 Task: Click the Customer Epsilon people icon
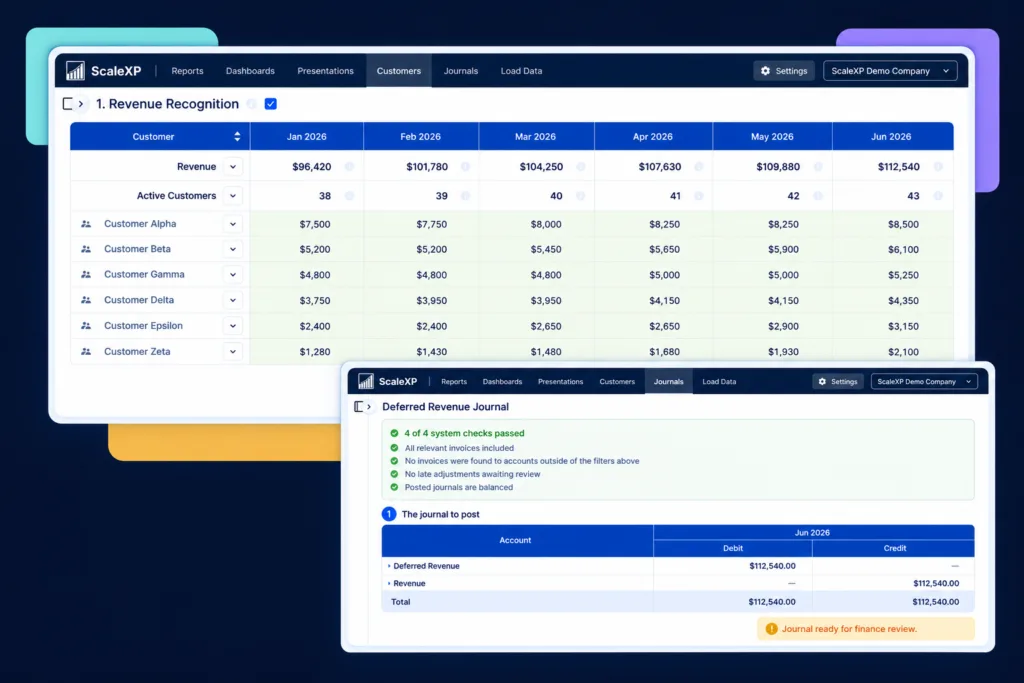click(x=86, y=326)
